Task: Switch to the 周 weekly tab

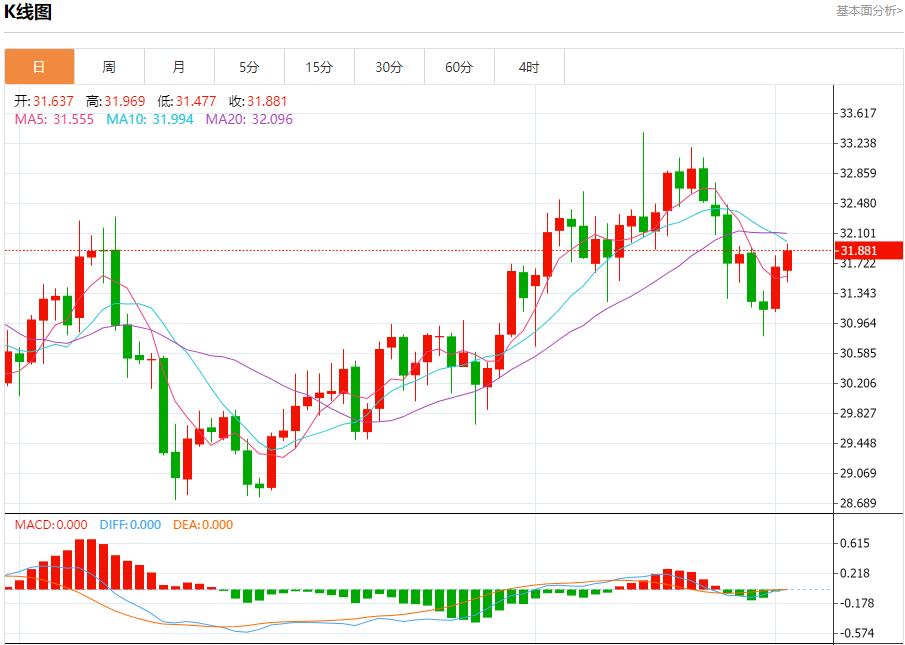Action: (109, 67)
